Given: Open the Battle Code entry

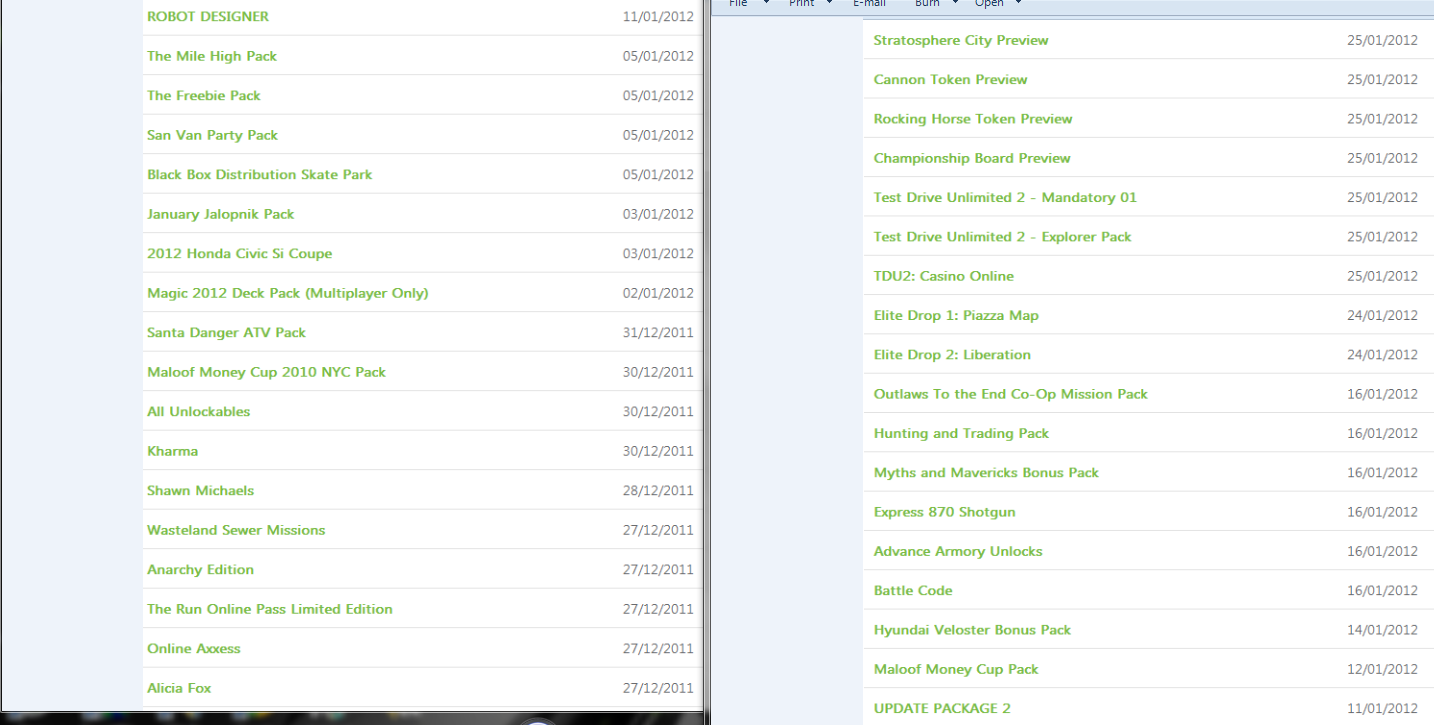Looking at the screenshot, I should pos(913,591).
